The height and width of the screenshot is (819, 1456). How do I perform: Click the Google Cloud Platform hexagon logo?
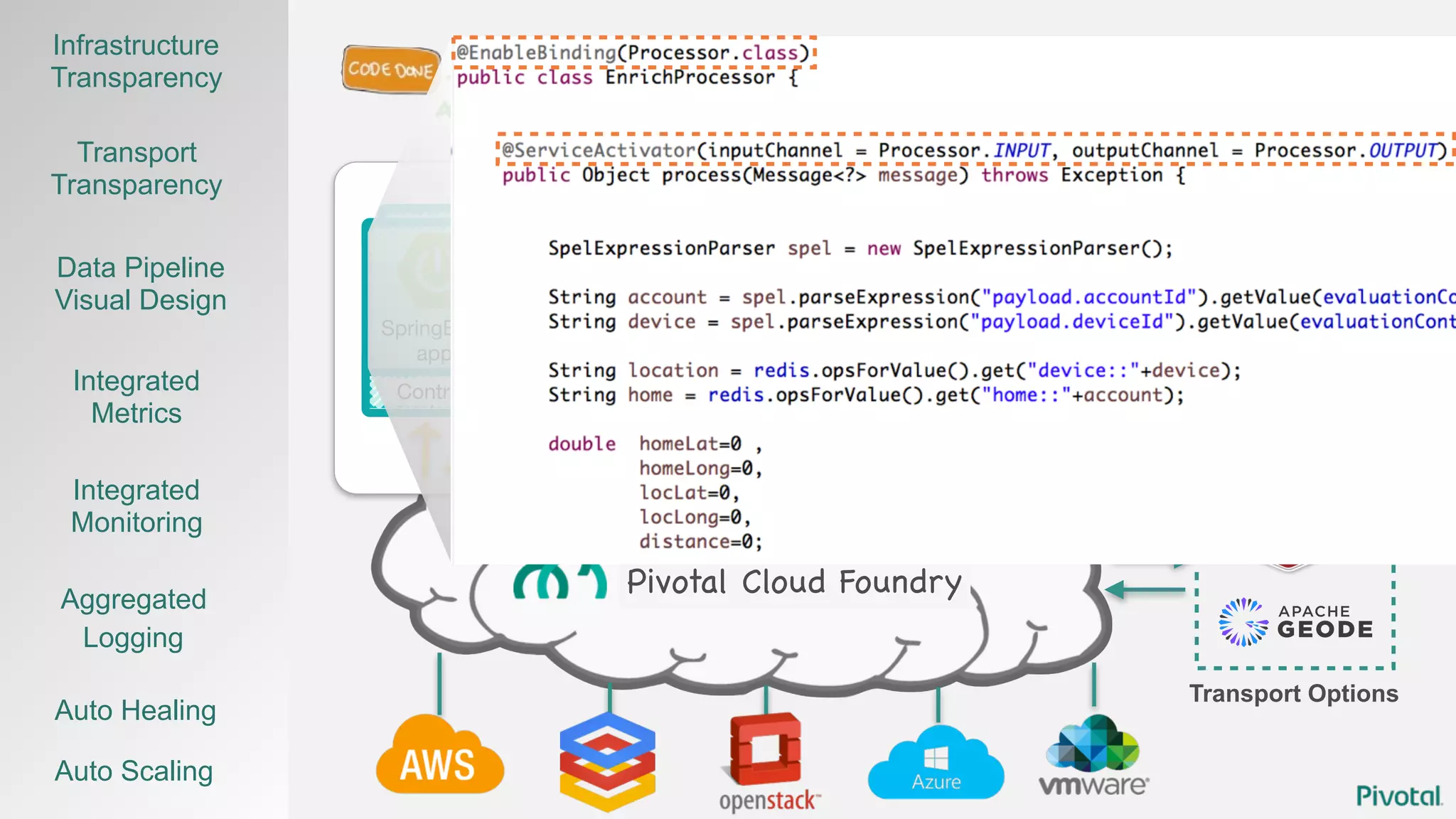click(x=607, y=761)
